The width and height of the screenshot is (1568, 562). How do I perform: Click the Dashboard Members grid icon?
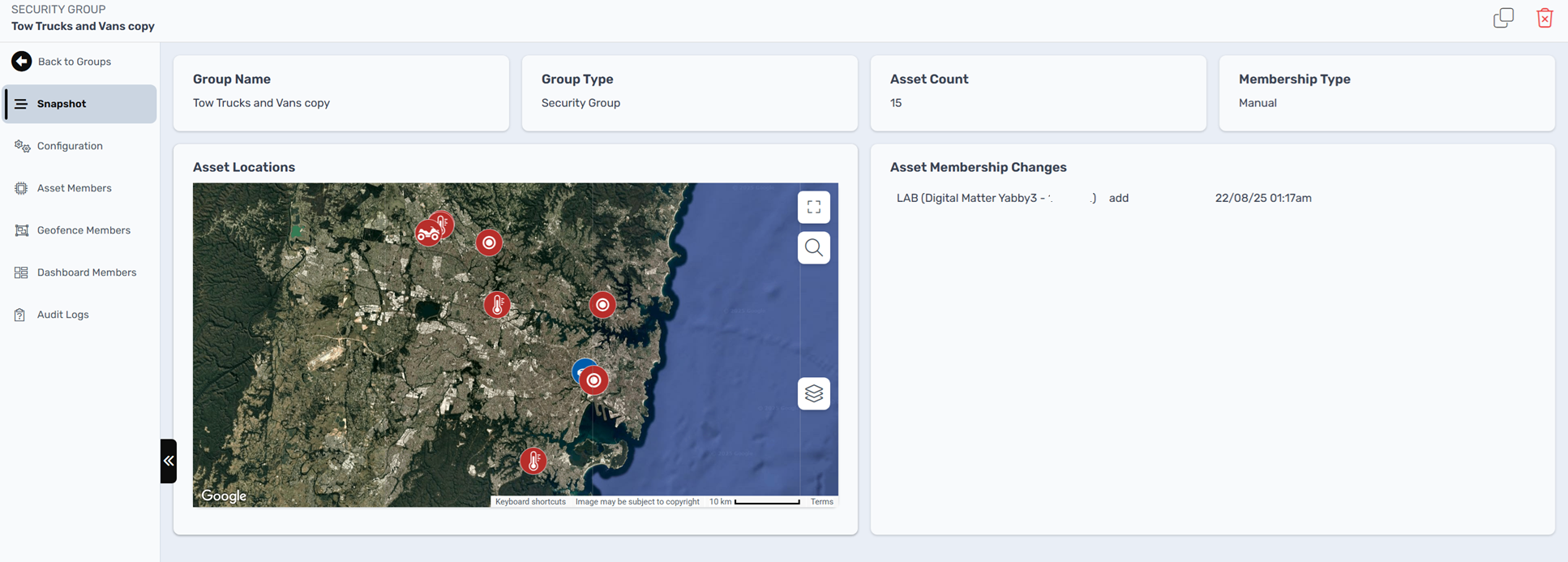(21, 272)
